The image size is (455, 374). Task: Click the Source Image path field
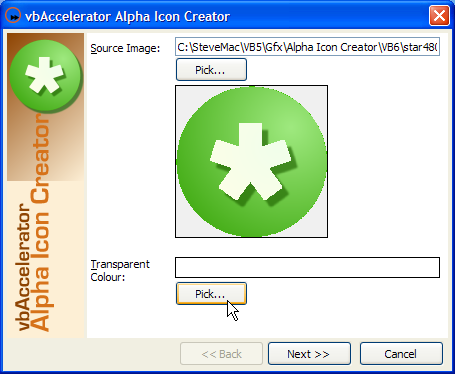(x=307, y=47)
